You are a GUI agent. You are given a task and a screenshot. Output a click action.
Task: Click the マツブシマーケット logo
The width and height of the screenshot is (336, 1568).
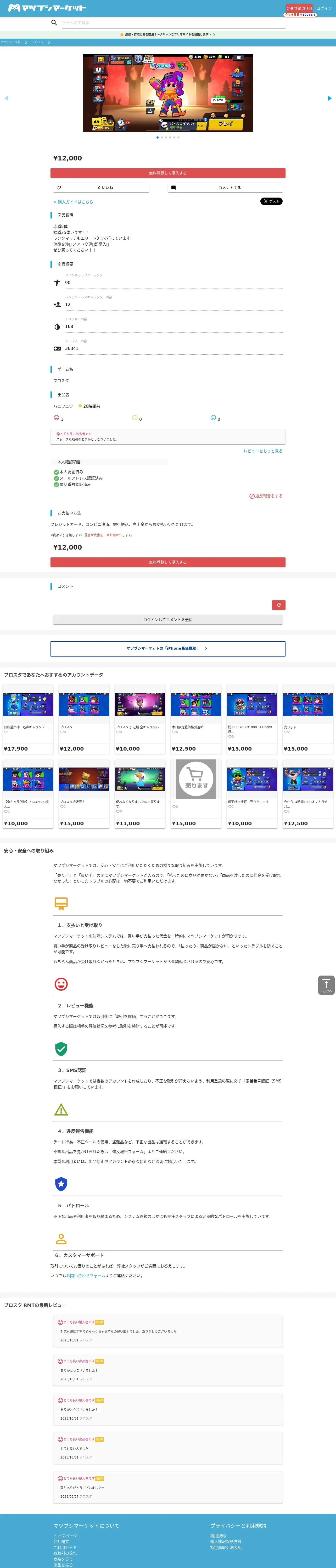(47, 8)
